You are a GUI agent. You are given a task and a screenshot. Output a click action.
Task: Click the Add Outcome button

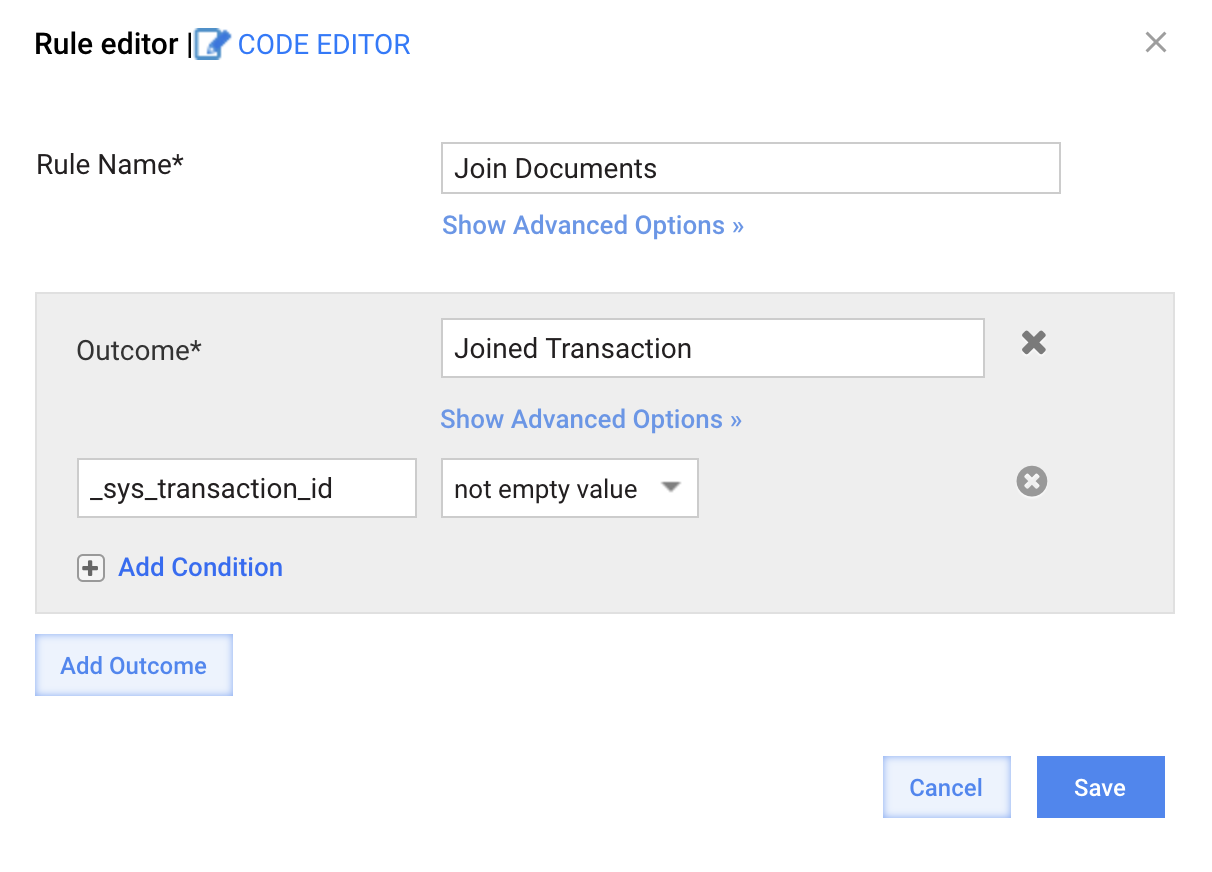[x=134, y=665]
